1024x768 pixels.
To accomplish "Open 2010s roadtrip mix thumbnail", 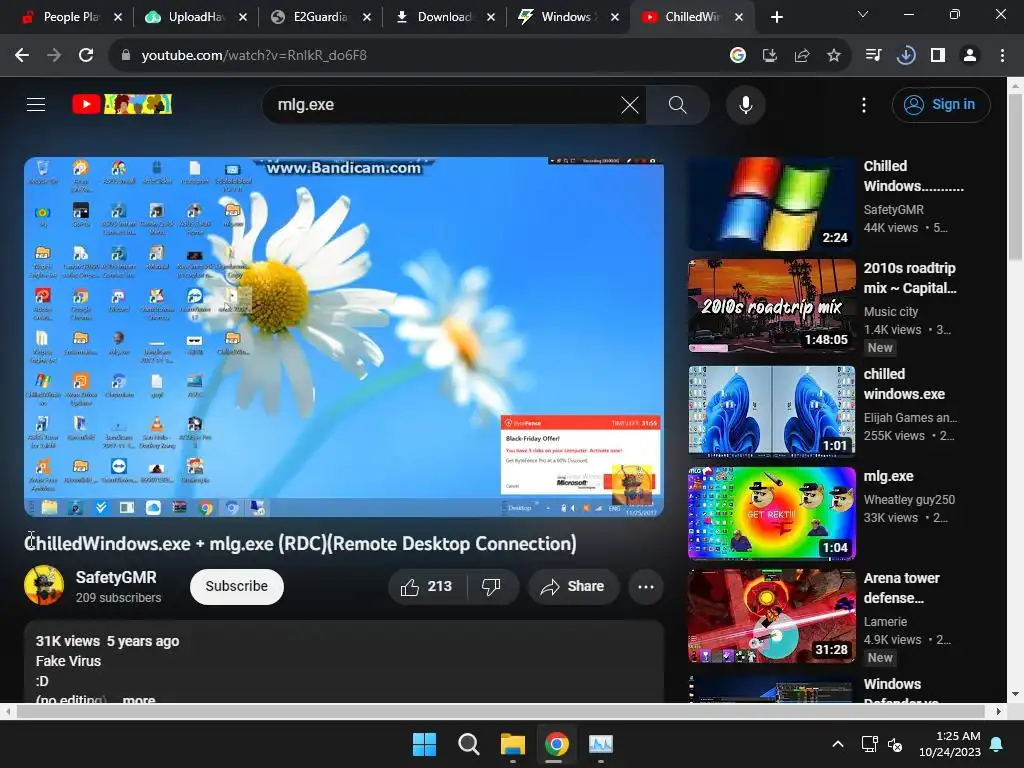I will [772, 306].
